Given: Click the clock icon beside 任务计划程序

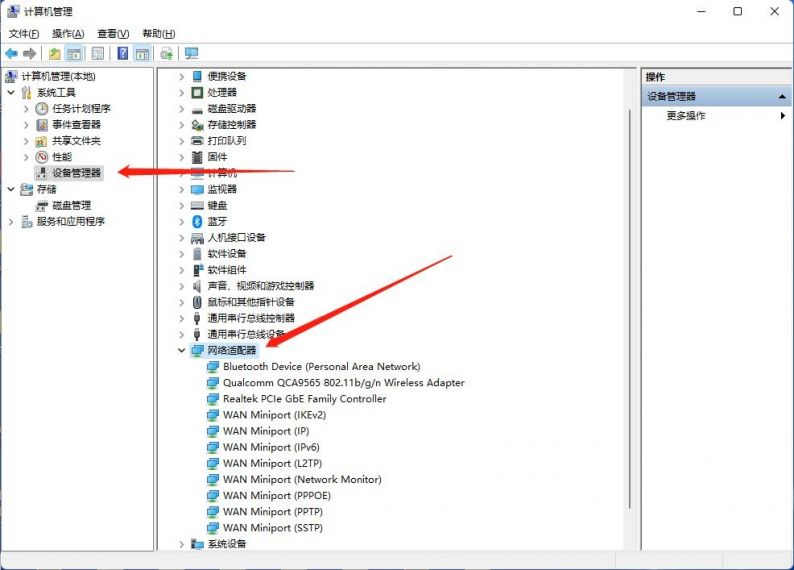Looking at the screenshot, I should point(42,108).
